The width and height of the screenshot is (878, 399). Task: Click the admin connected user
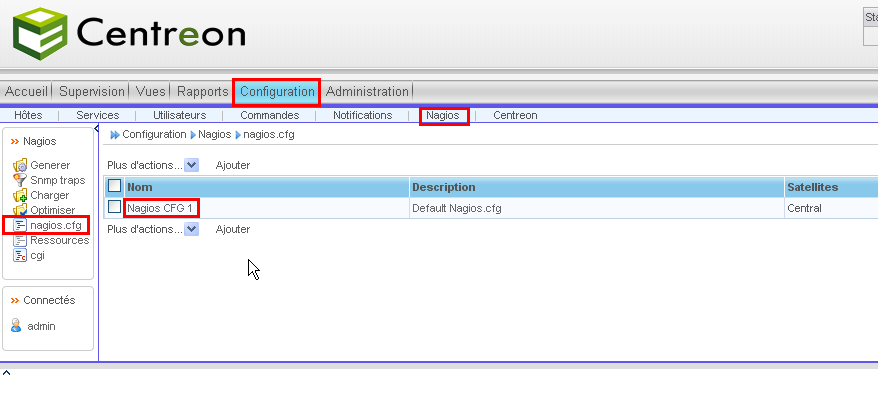(x=41, y=326)
